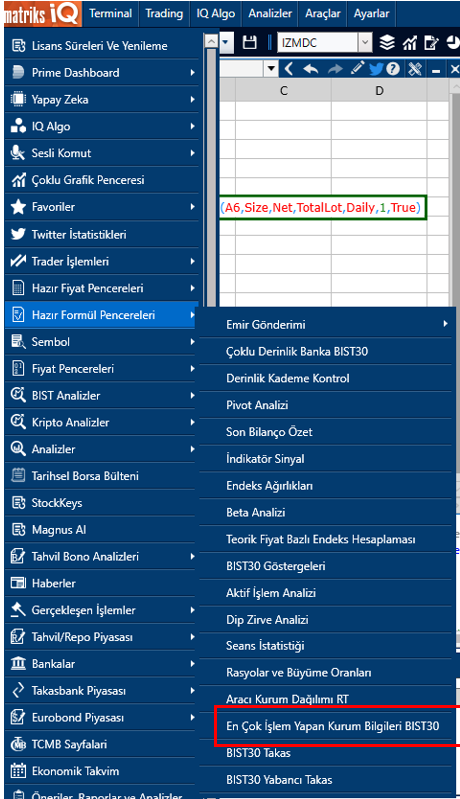Open the Trading menu
Image resolution: width=460 pixels, height=799 pixels.
(164, 13)
